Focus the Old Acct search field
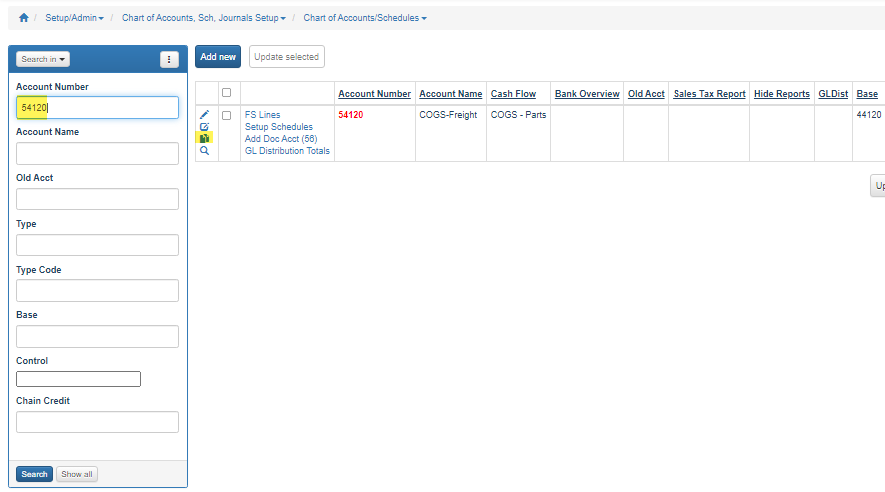Screen dimensions: 885x492 (97, 199)
